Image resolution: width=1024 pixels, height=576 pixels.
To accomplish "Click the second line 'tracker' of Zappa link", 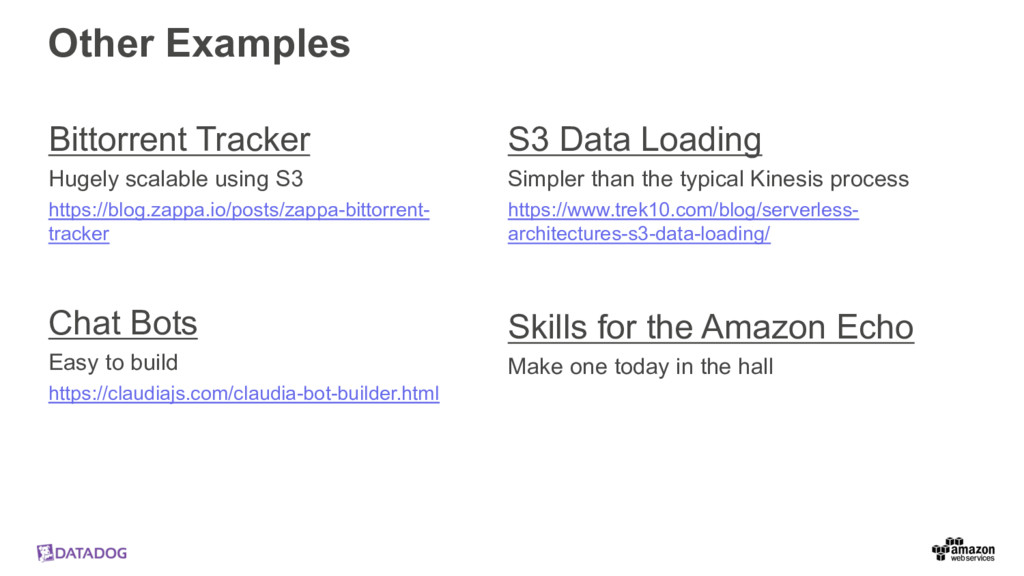I will pos(79,234).
